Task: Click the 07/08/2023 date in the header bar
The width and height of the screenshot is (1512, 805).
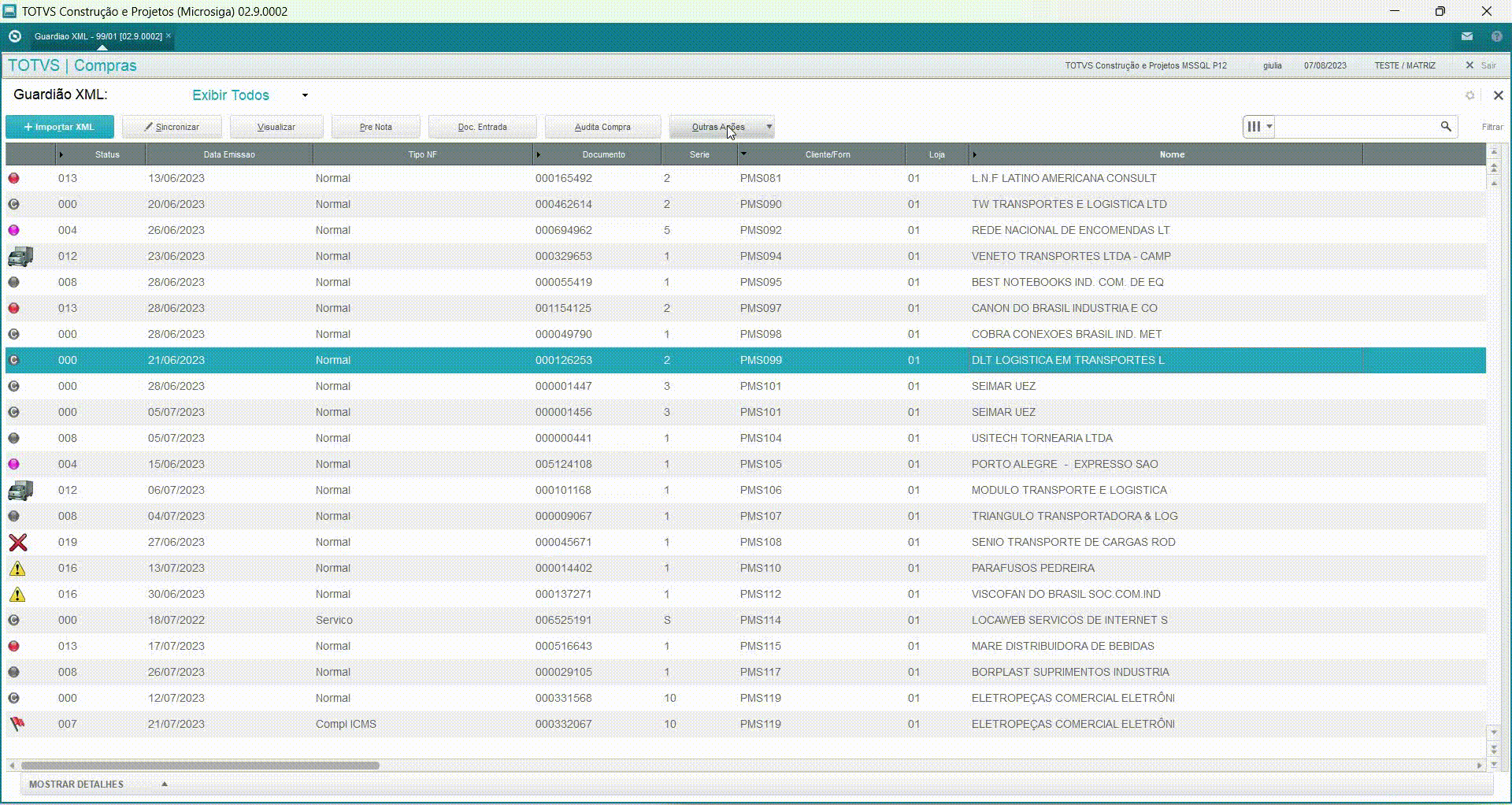Action: (1325, 65)
